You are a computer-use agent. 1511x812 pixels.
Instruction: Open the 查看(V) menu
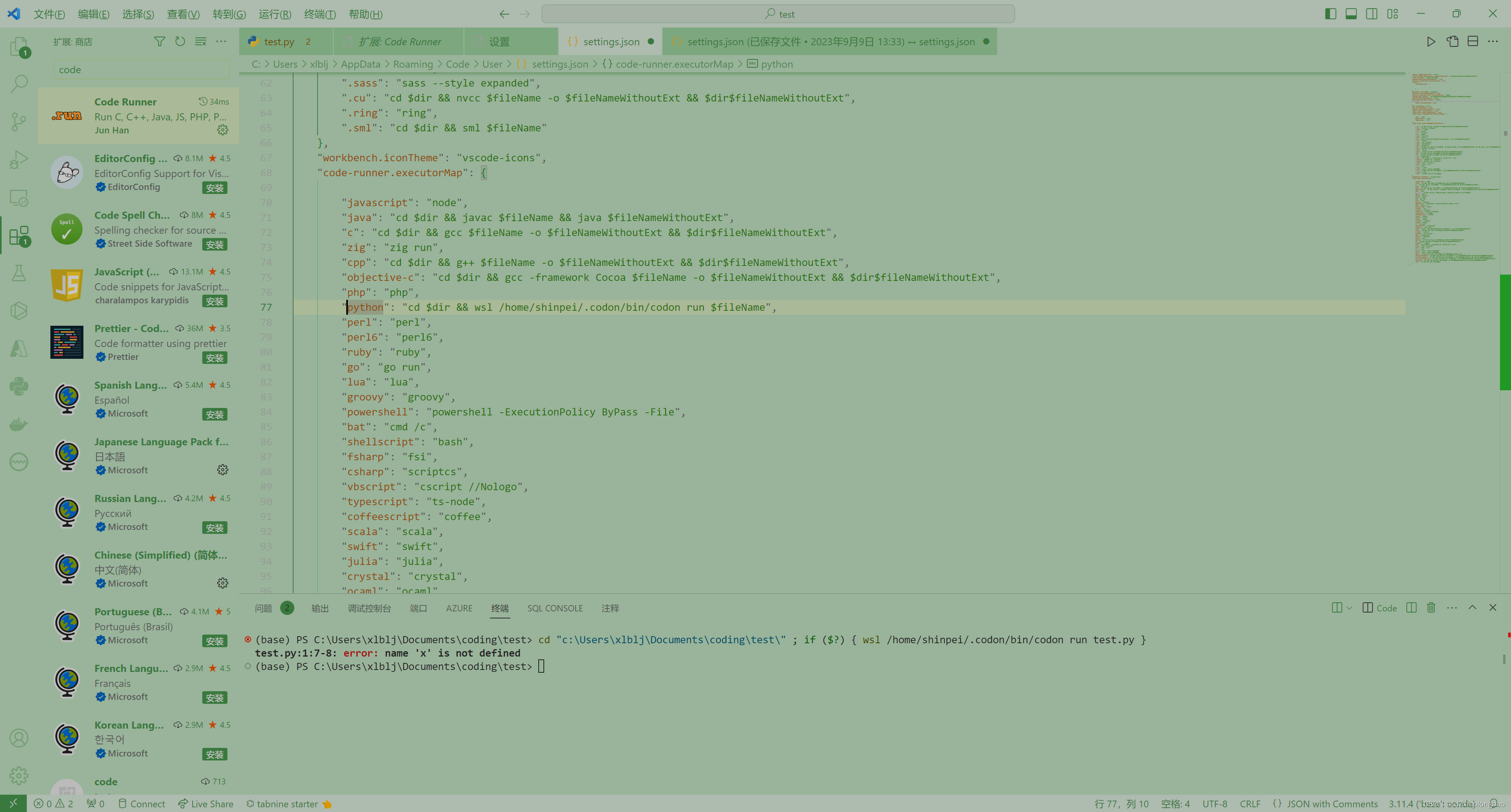[x=183, y=13]
